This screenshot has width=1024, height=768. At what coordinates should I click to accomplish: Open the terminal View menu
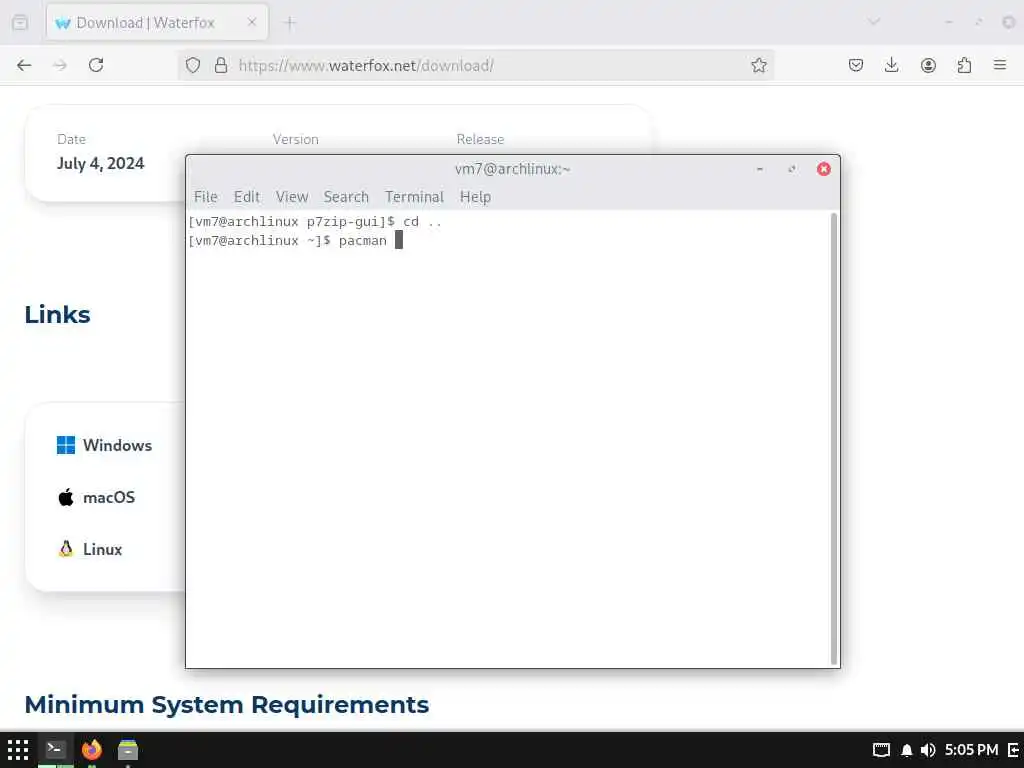coord(292,197)
